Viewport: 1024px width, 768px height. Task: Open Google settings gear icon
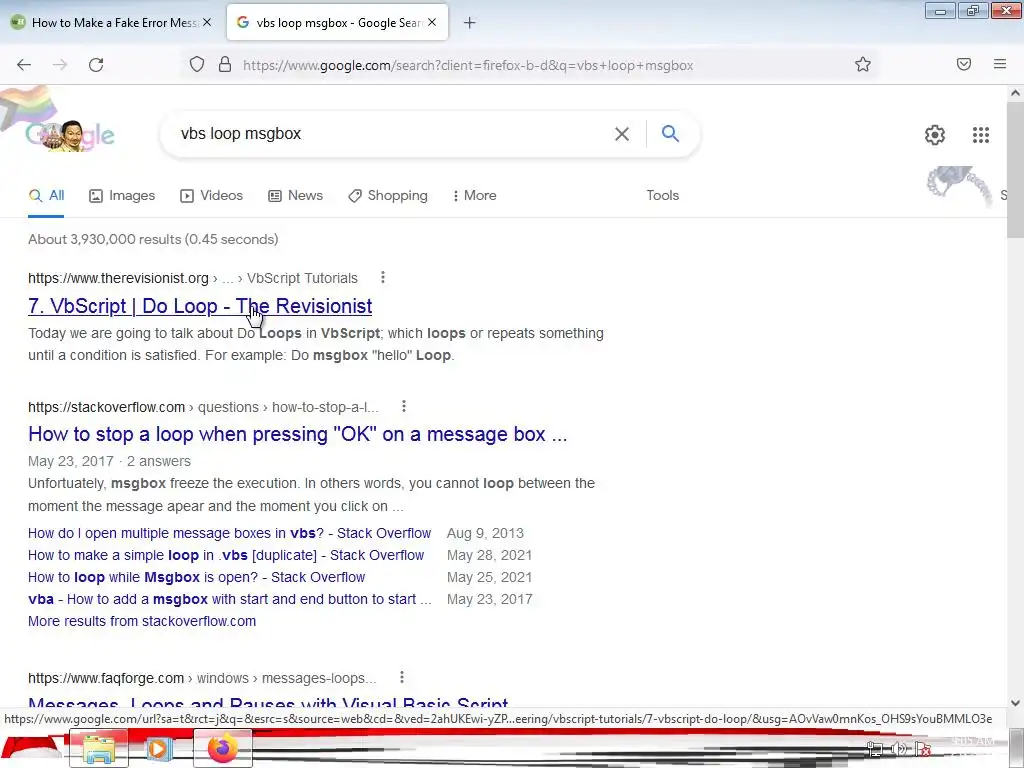(x=935, y=135)
